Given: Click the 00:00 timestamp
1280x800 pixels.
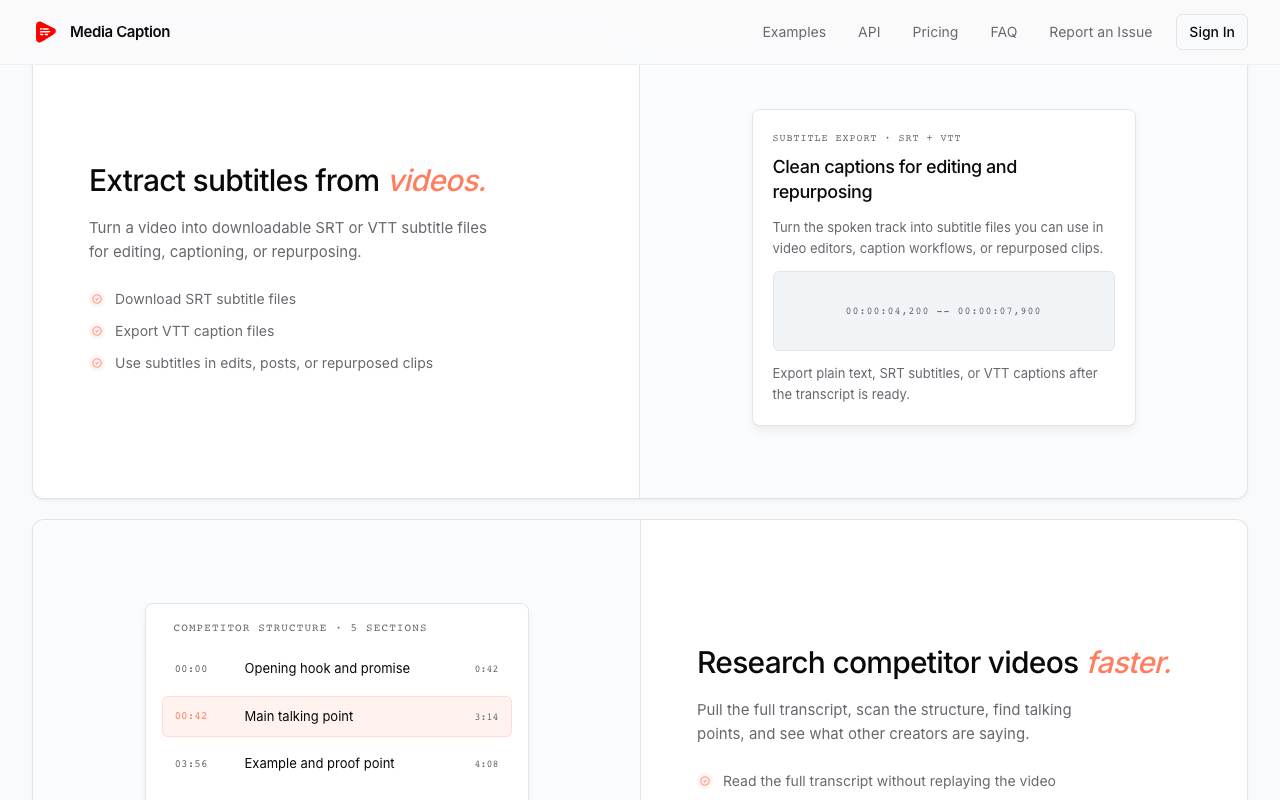Looking at the screenshot, I should click(191, 669).
